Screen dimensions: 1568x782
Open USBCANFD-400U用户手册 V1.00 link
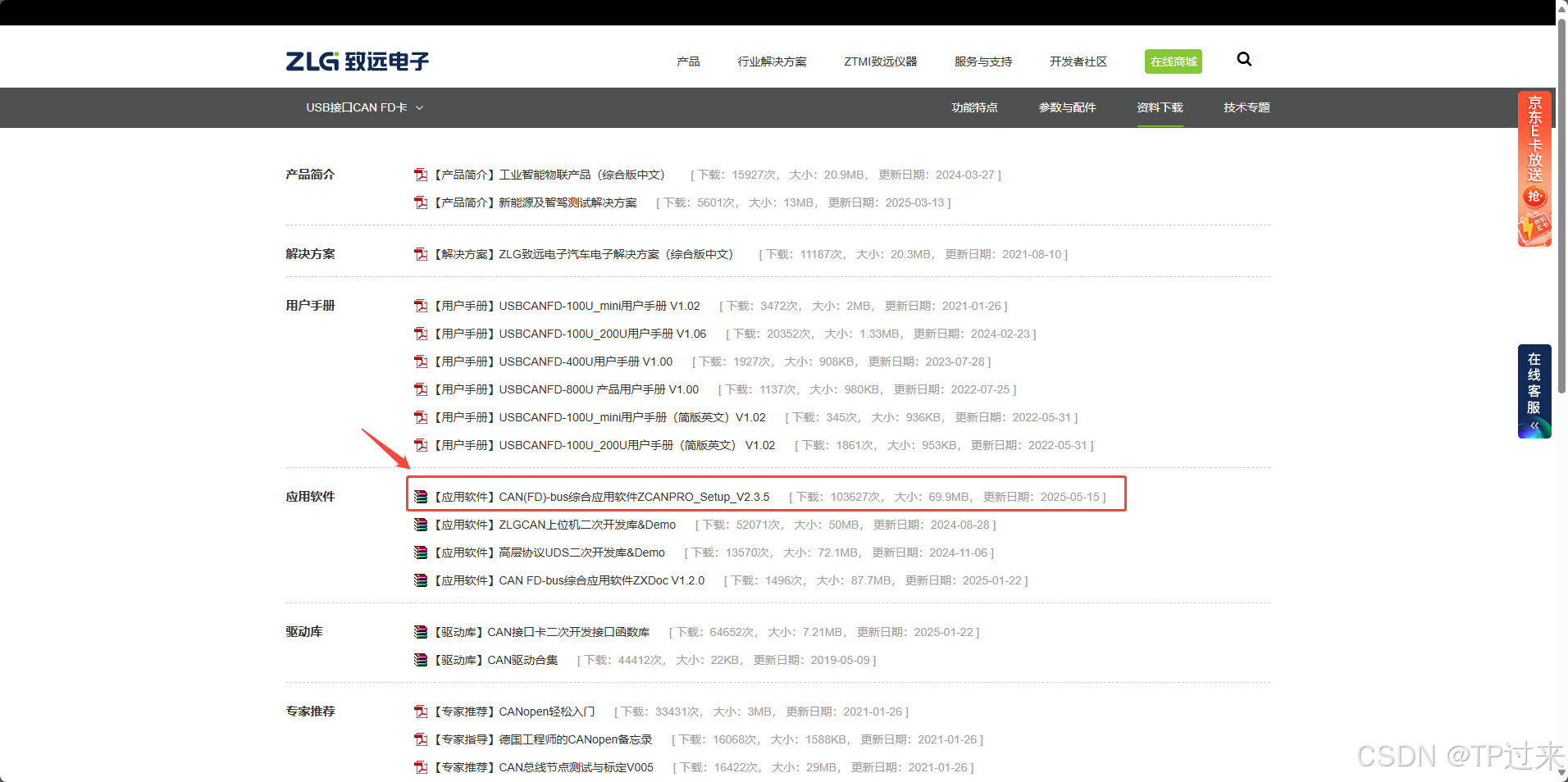pyautogui.click(x=553, y=361)
